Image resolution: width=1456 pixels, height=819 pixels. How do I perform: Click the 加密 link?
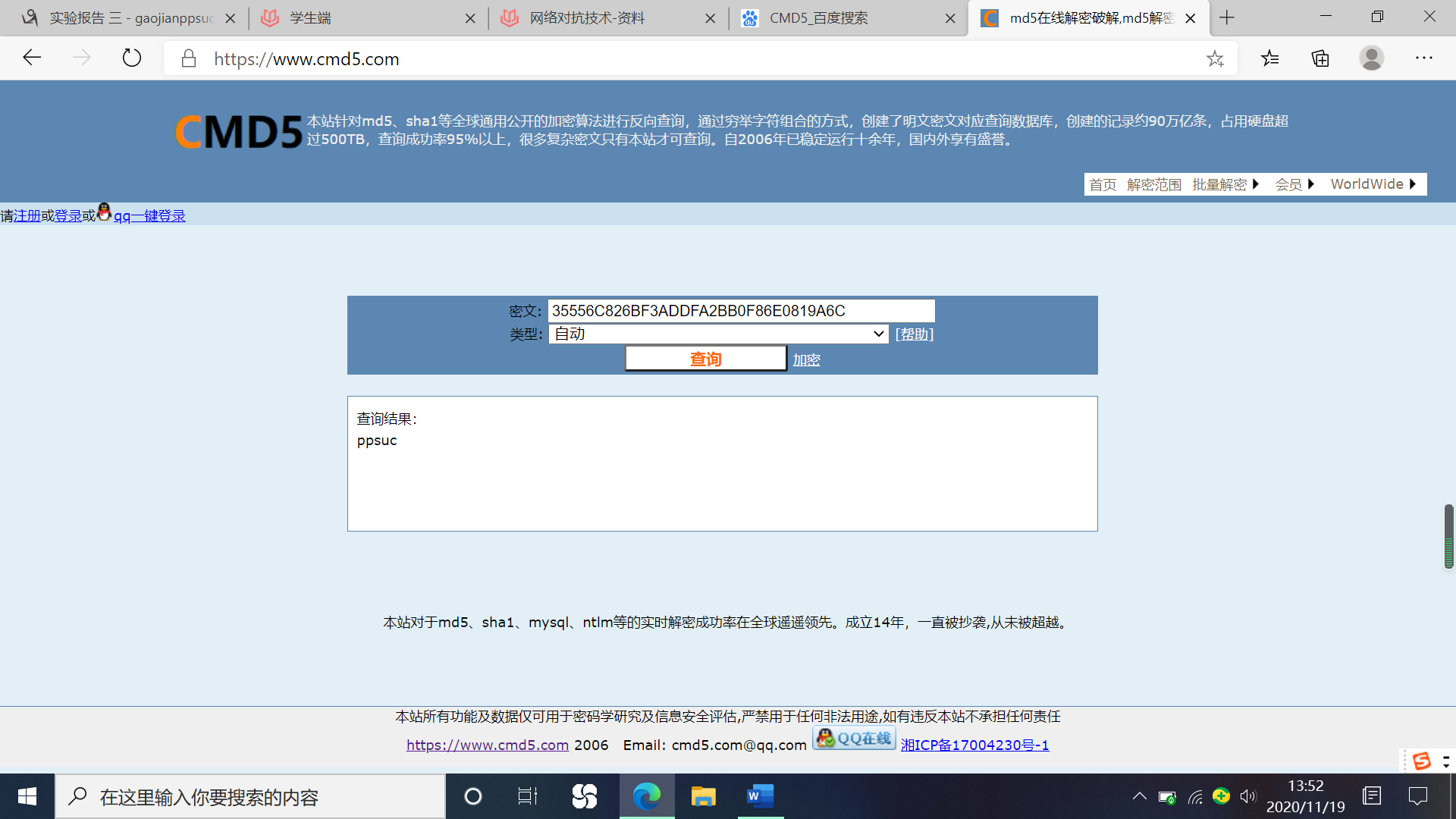[806, 360]
